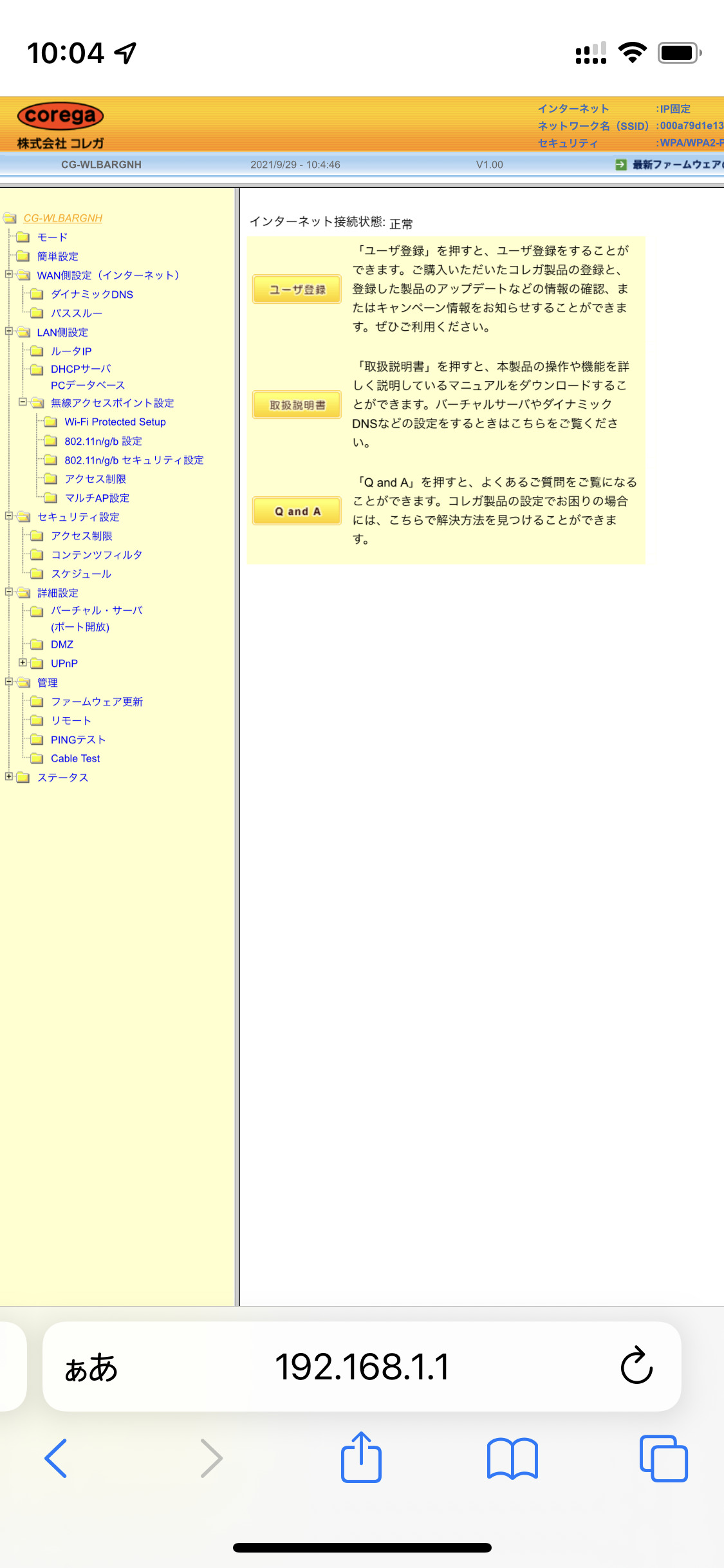
Task: Collapse the 無線アクセスポイント設定 node
Action: coord(23,402)
